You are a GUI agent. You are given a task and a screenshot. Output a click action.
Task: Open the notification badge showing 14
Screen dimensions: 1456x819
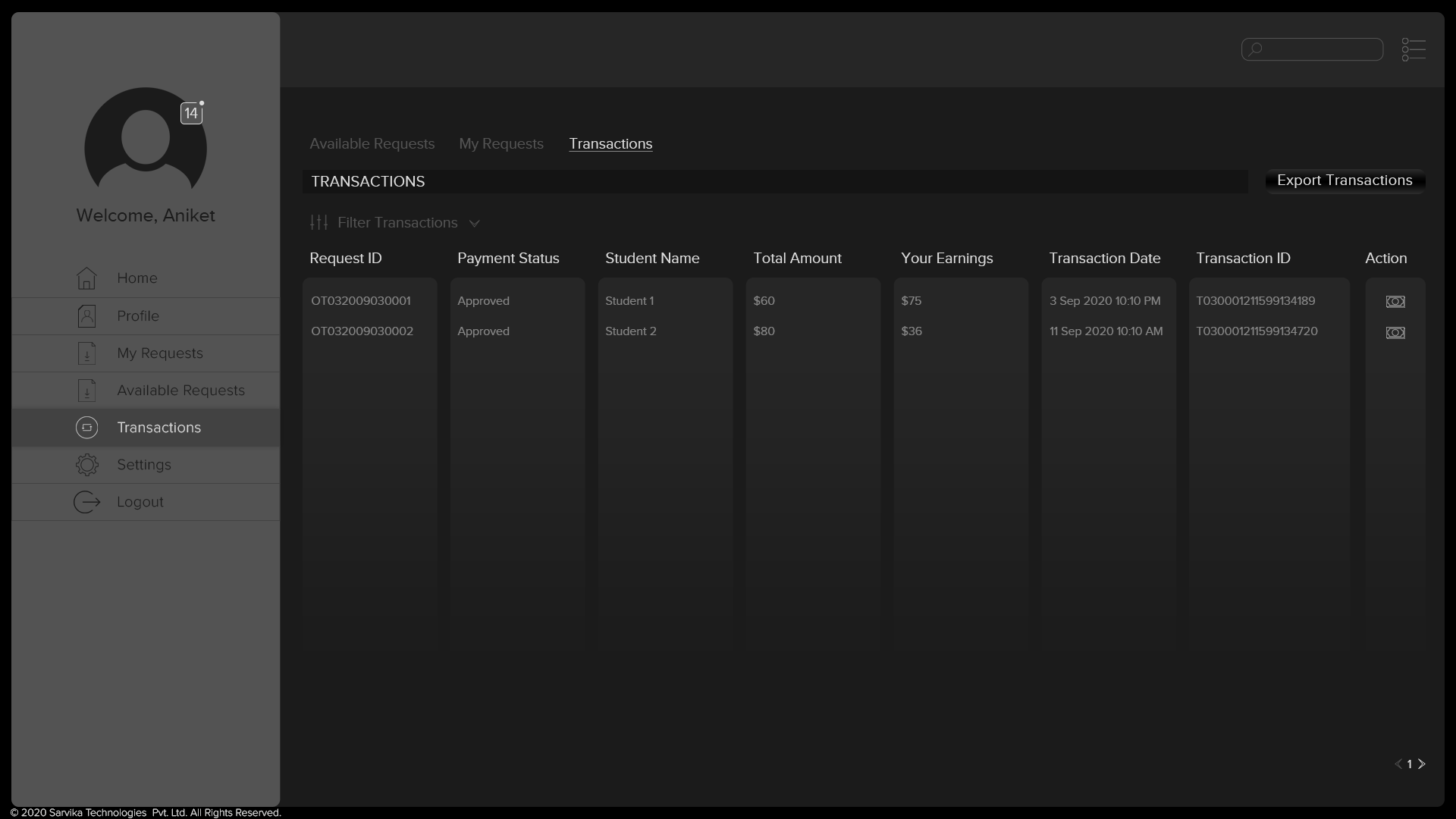coord(191,113)
